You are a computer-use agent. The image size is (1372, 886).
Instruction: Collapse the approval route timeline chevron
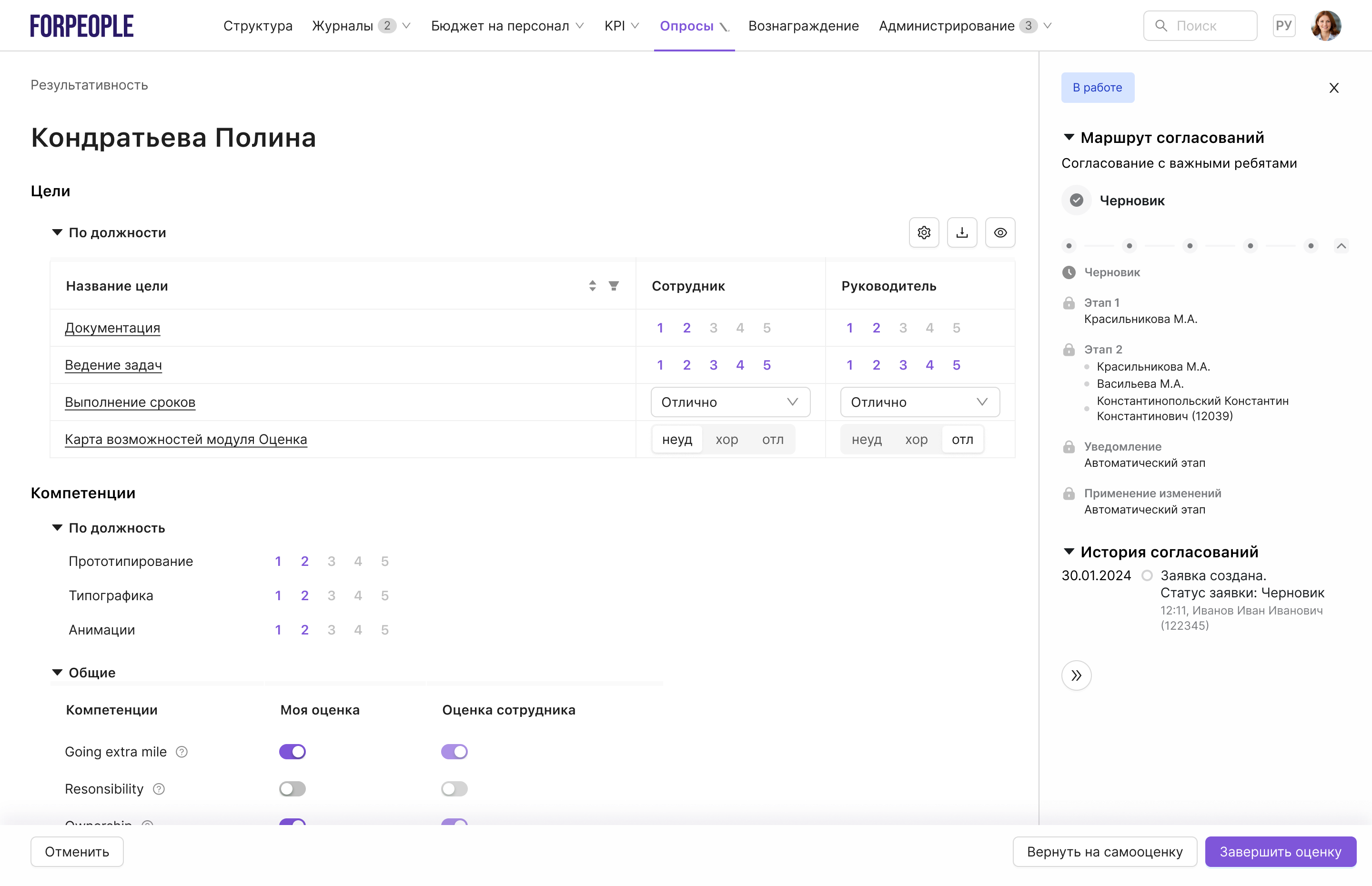1342,246
